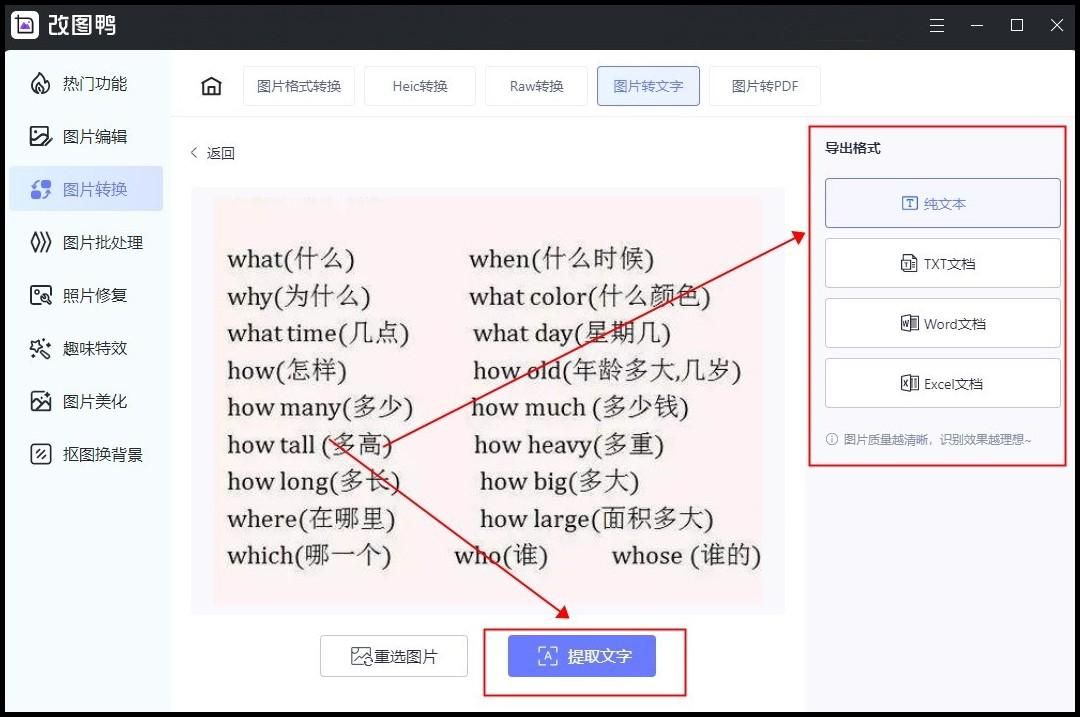Click the preview image with English question words
Viewport: 1080px width, 717px height.
coord(488,401)
